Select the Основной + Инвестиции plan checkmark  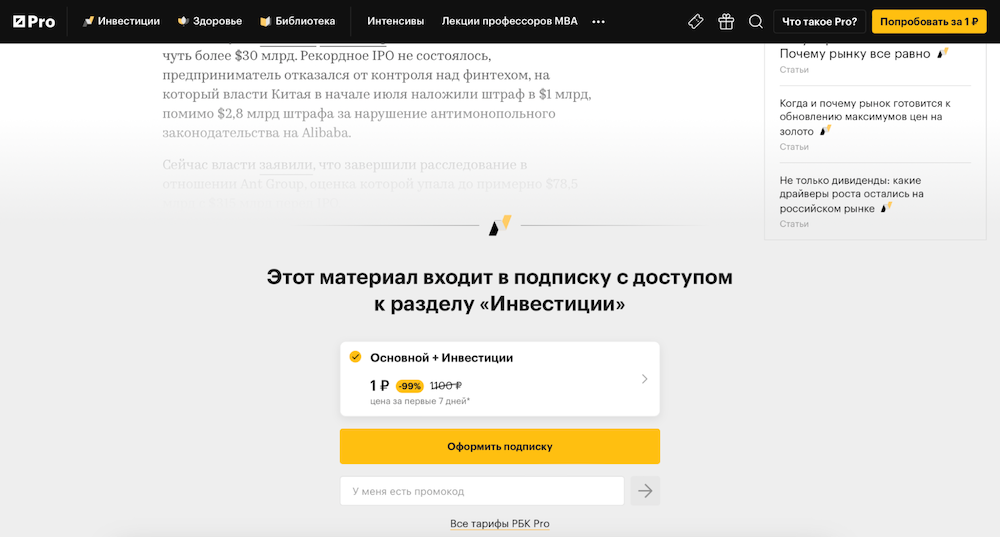[355, 357]
